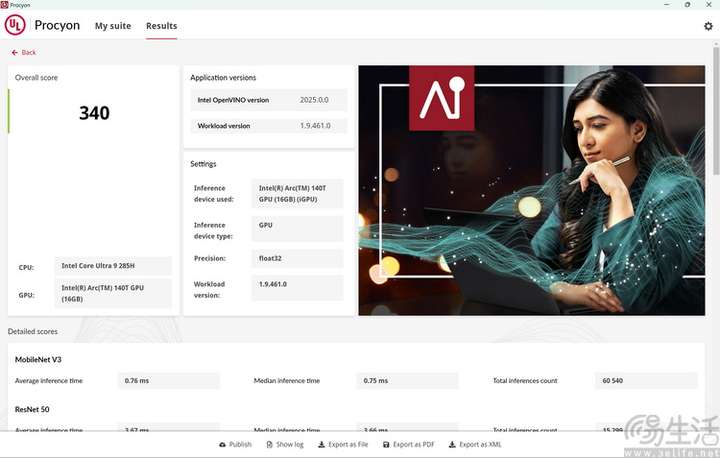The height and width of the screenshot is (458, 720).
Task: Choose Export as file
Action: [x=348, y=445]
